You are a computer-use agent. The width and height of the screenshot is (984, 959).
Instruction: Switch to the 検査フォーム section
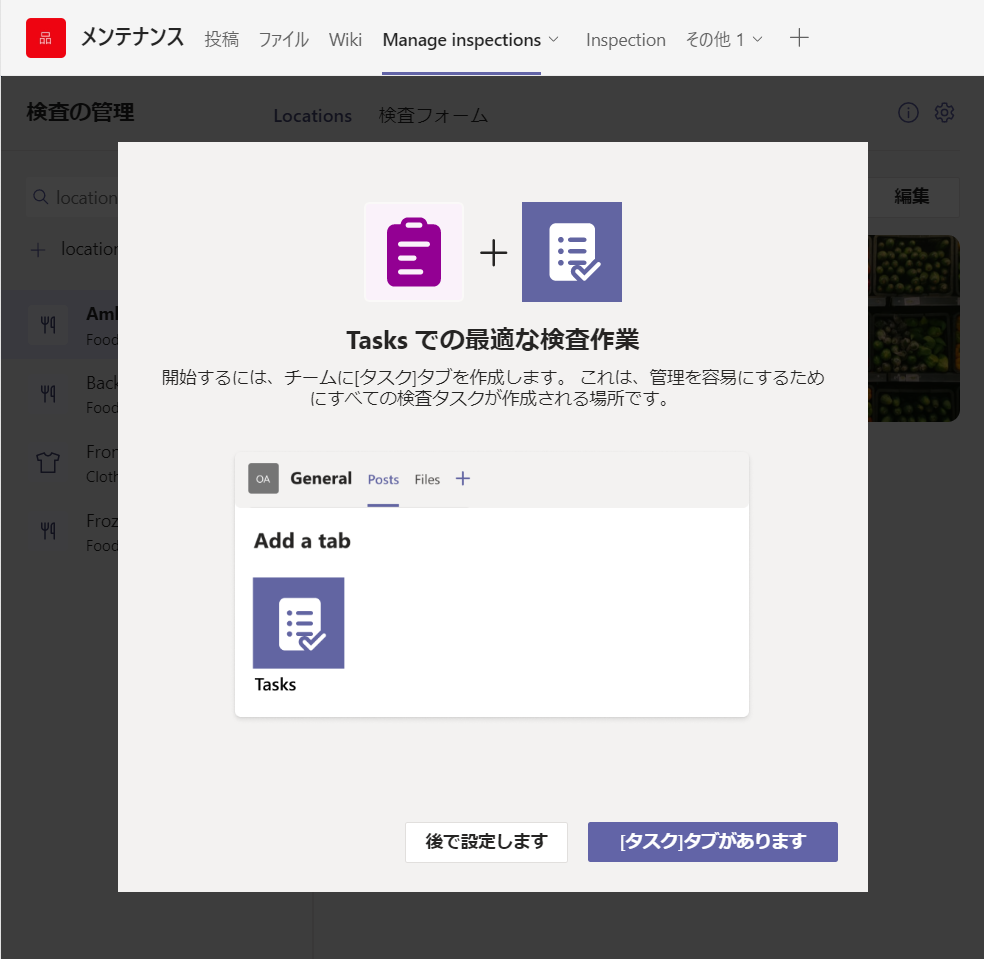pyautogui.click(x=433, y=115)
